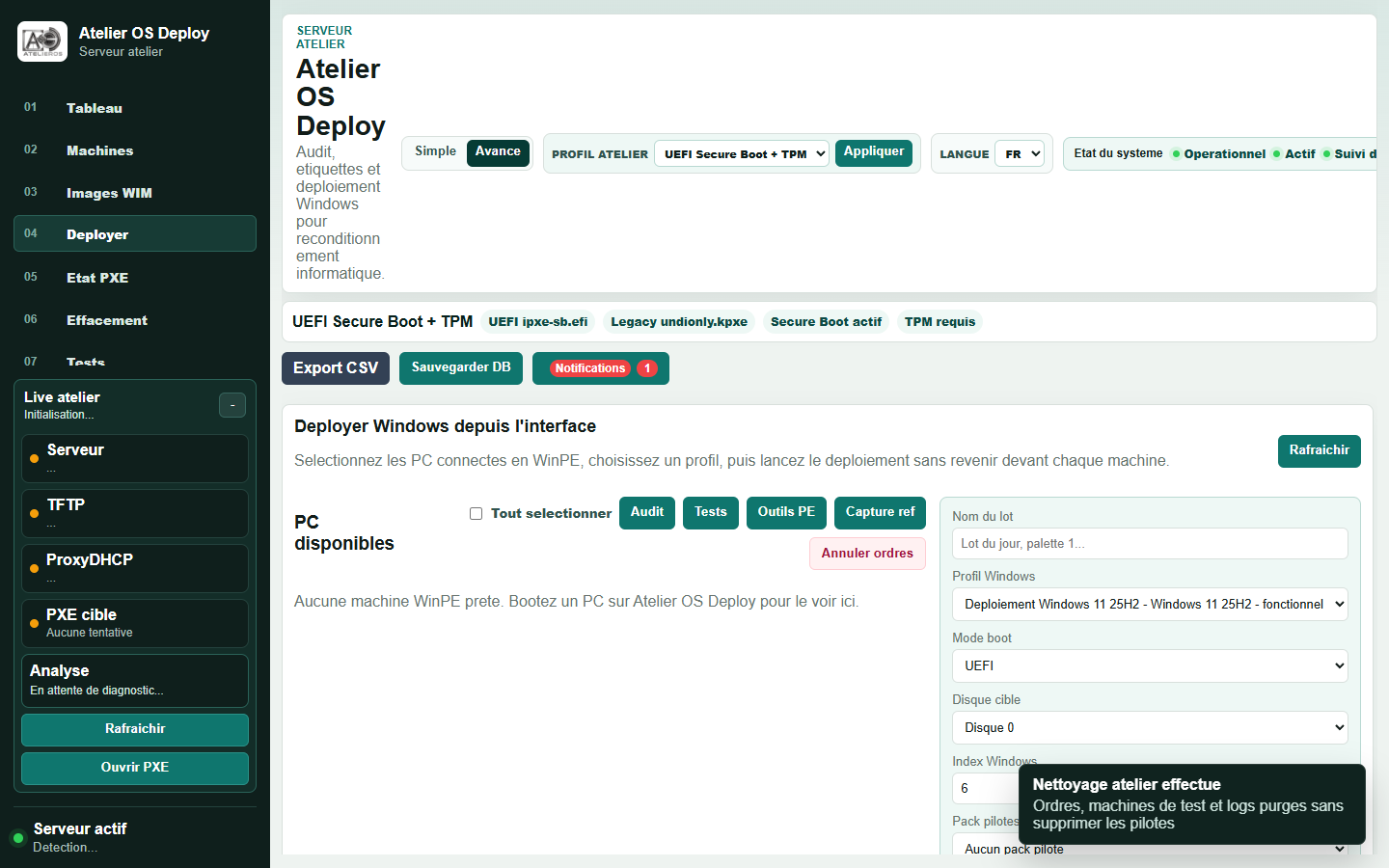Cancel orders with Annuler ordres
This screenshot has width=1389, height=868.
click(x=867, y=554)
